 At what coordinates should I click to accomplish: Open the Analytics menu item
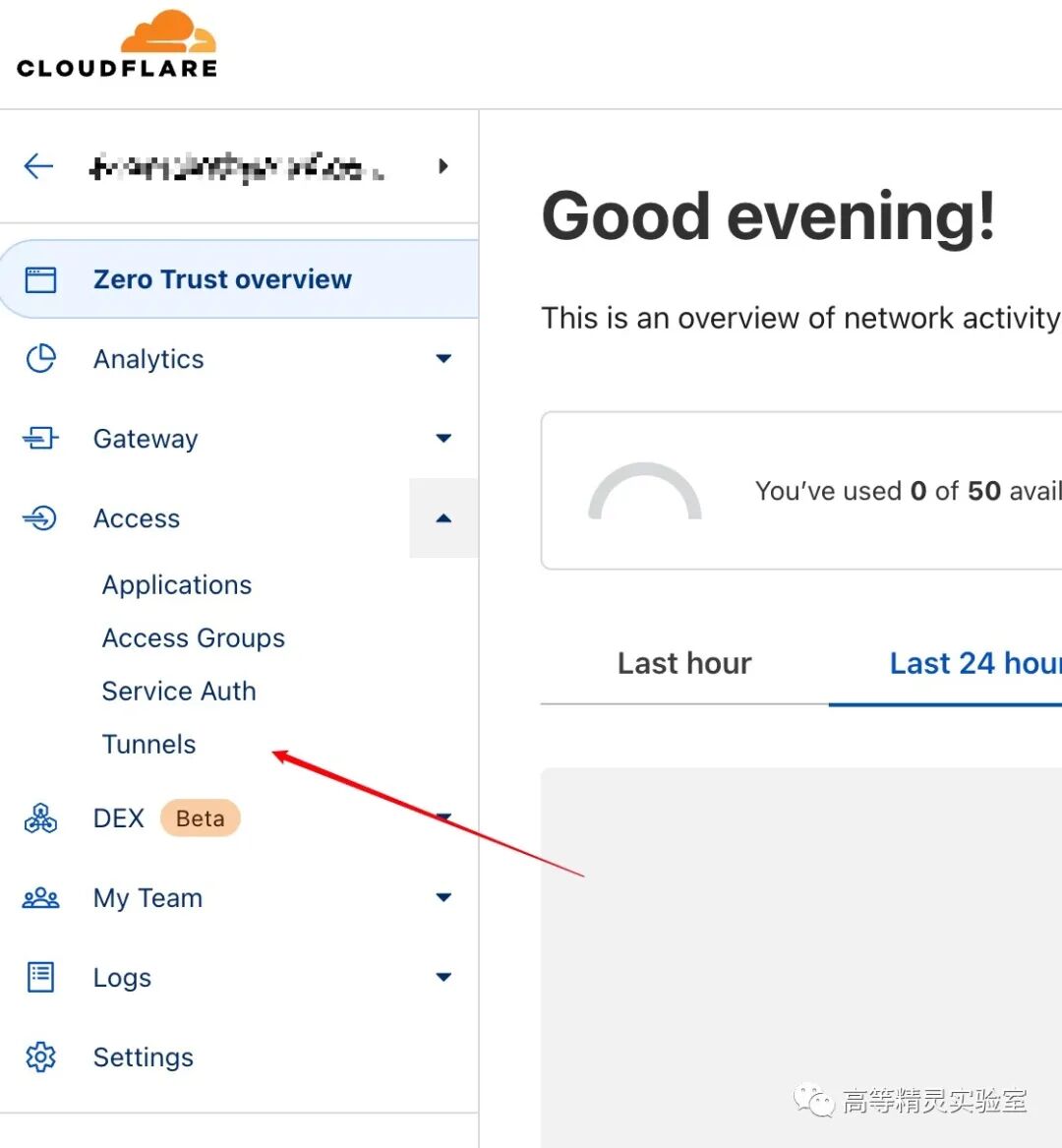click(x=148, y=359)
